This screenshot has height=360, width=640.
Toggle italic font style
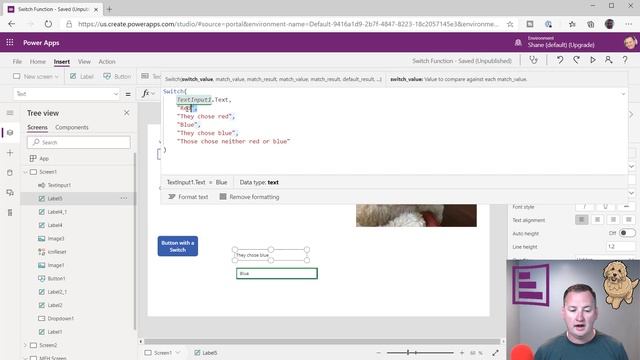pos(584,207)
